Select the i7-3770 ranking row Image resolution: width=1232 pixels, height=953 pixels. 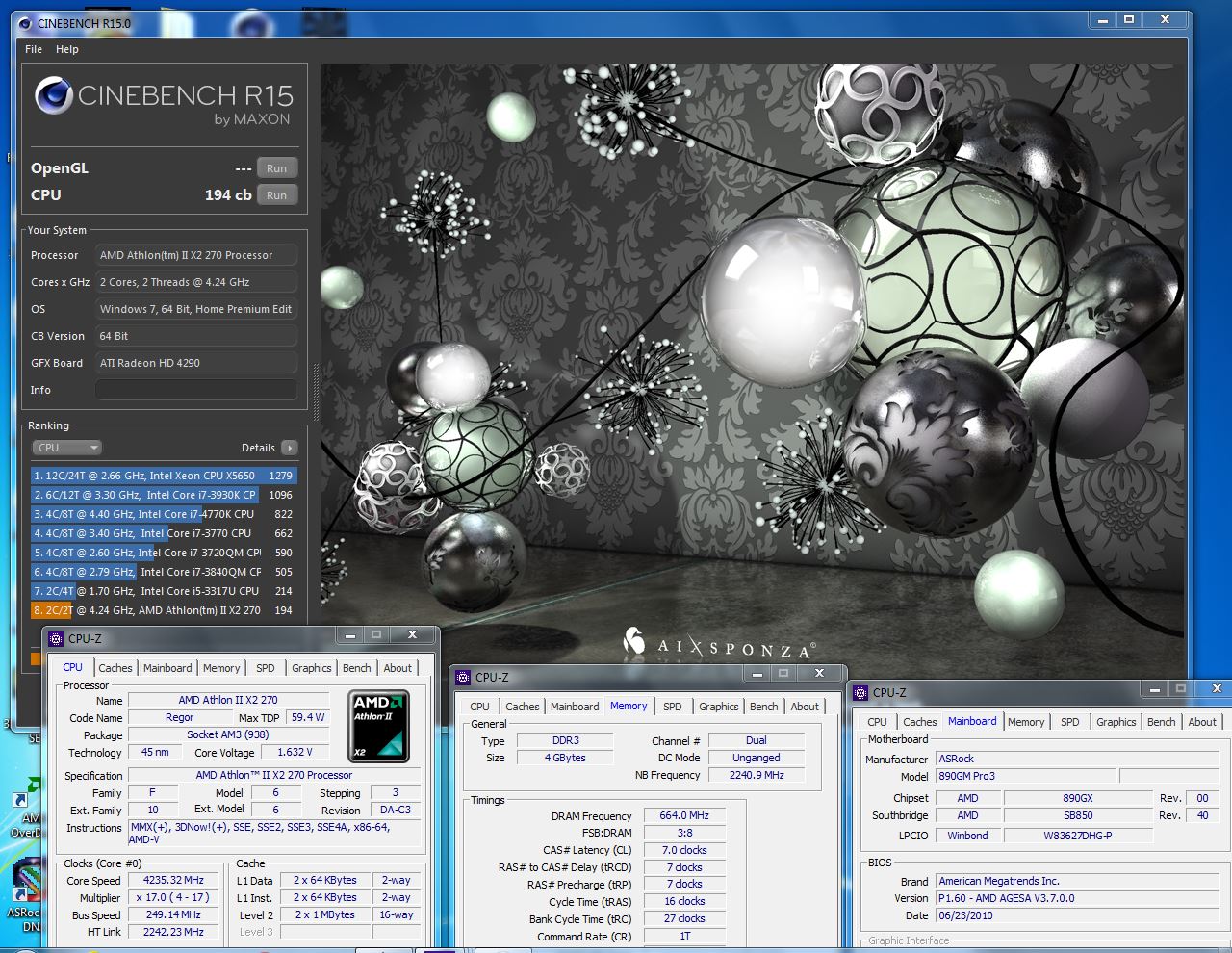[164, 533]
